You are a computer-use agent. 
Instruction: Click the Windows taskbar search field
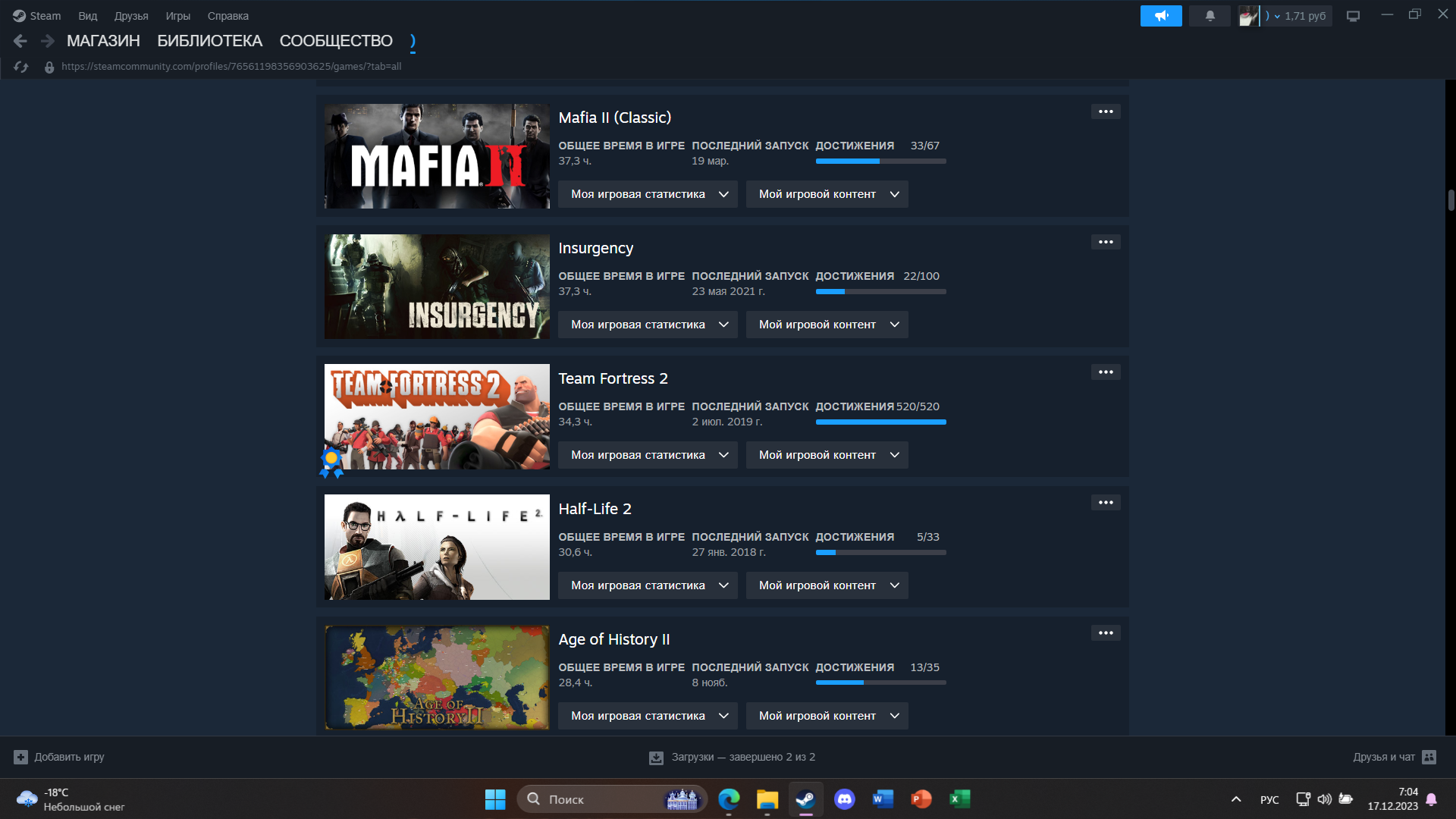point(611,799)
